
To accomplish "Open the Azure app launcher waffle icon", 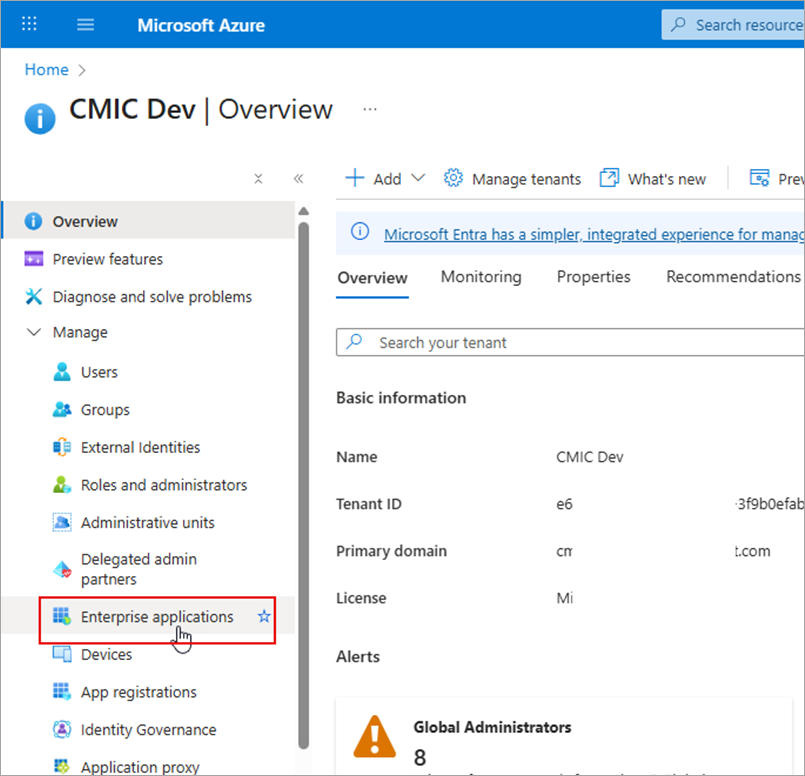I will (x=30, y=25).
